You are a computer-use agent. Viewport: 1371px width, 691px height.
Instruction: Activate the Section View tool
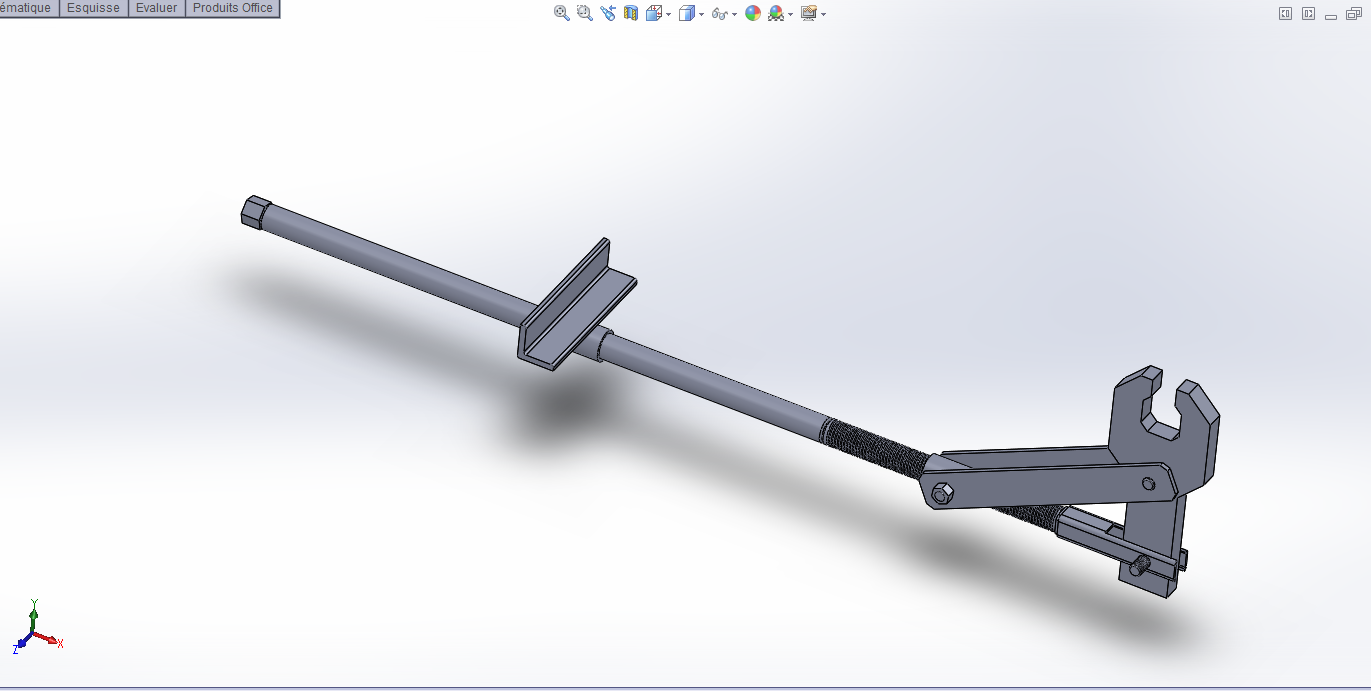[631, 13]
